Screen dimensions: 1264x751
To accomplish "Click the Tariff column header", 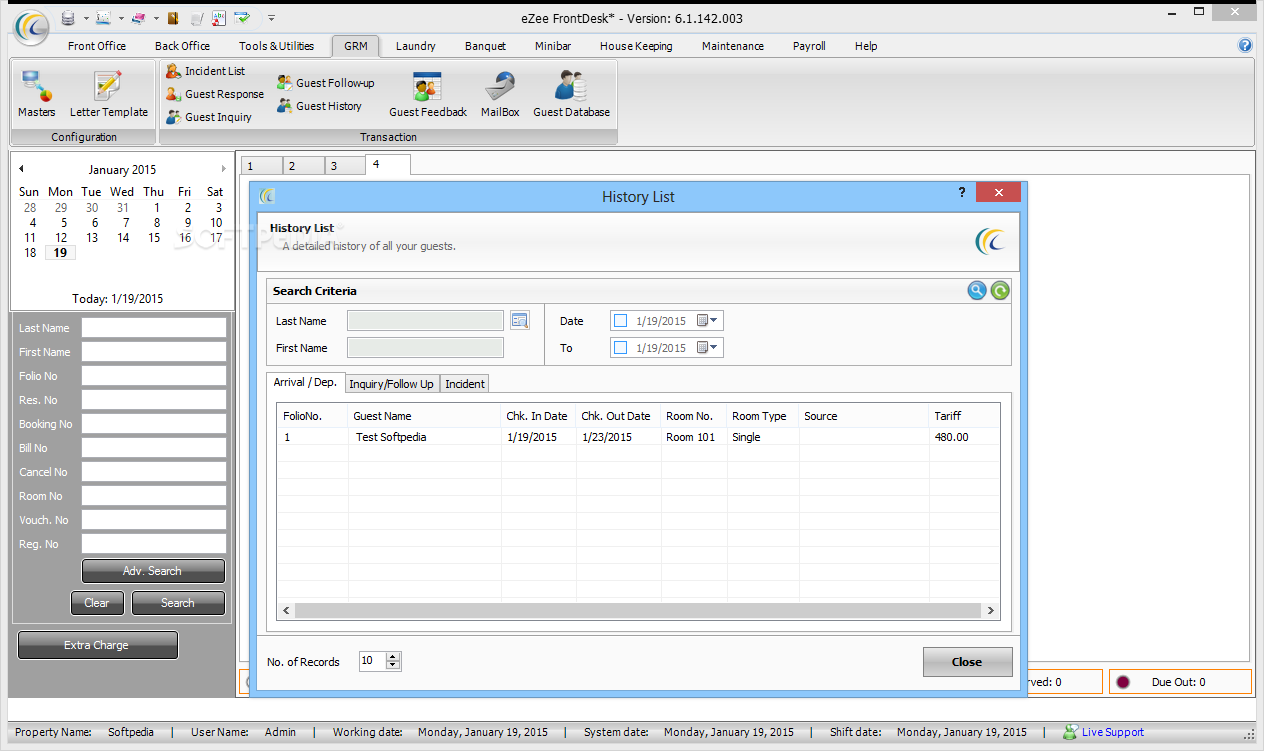I will tap(963, 416).
